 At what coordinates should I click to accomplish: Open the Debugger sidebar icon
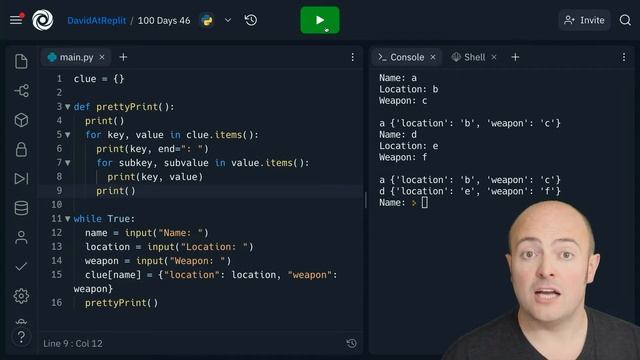point(21,178)
